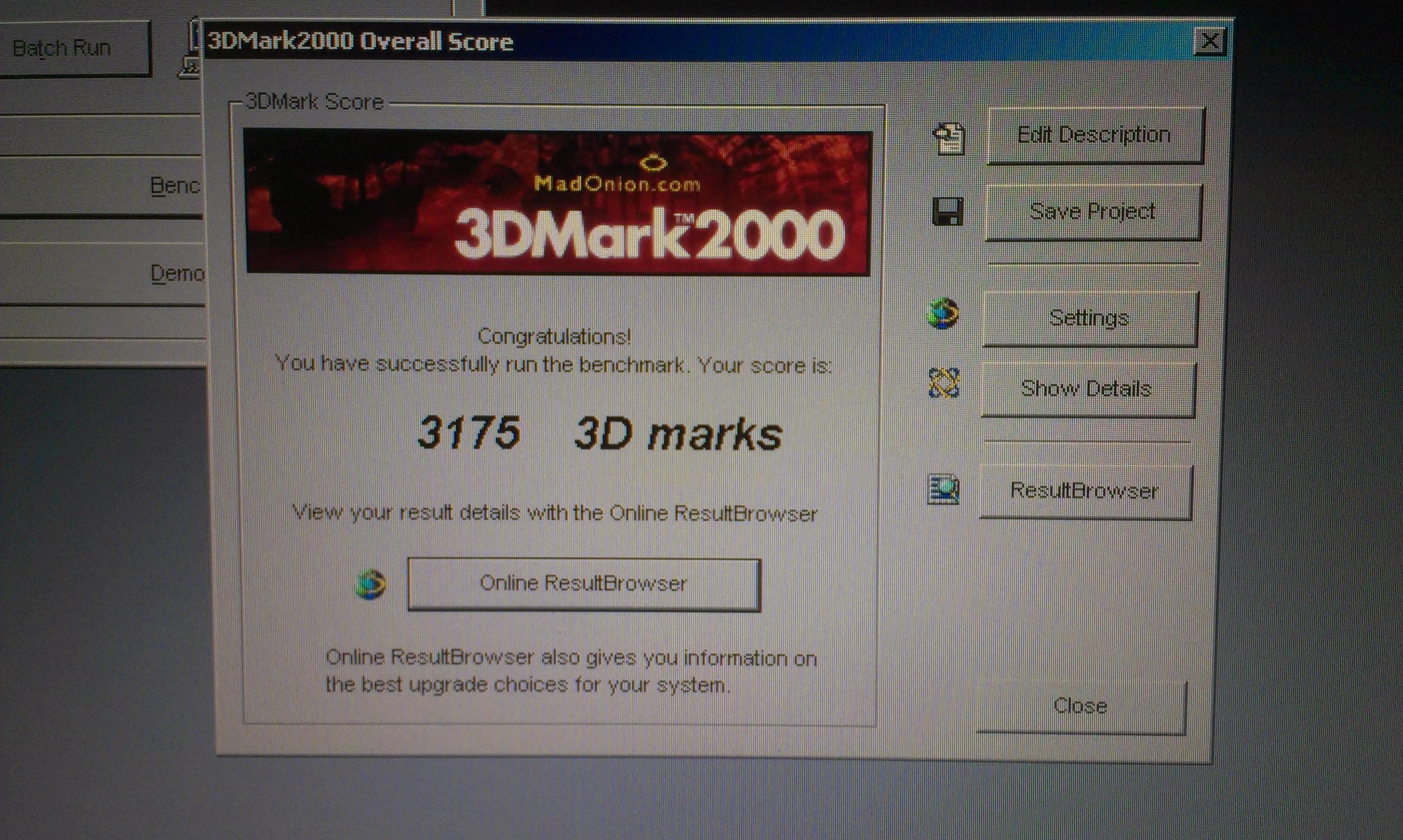Close the dialog with the title bar X
Viewport: 1403px width, 840px height.
tap(1209, 41)
